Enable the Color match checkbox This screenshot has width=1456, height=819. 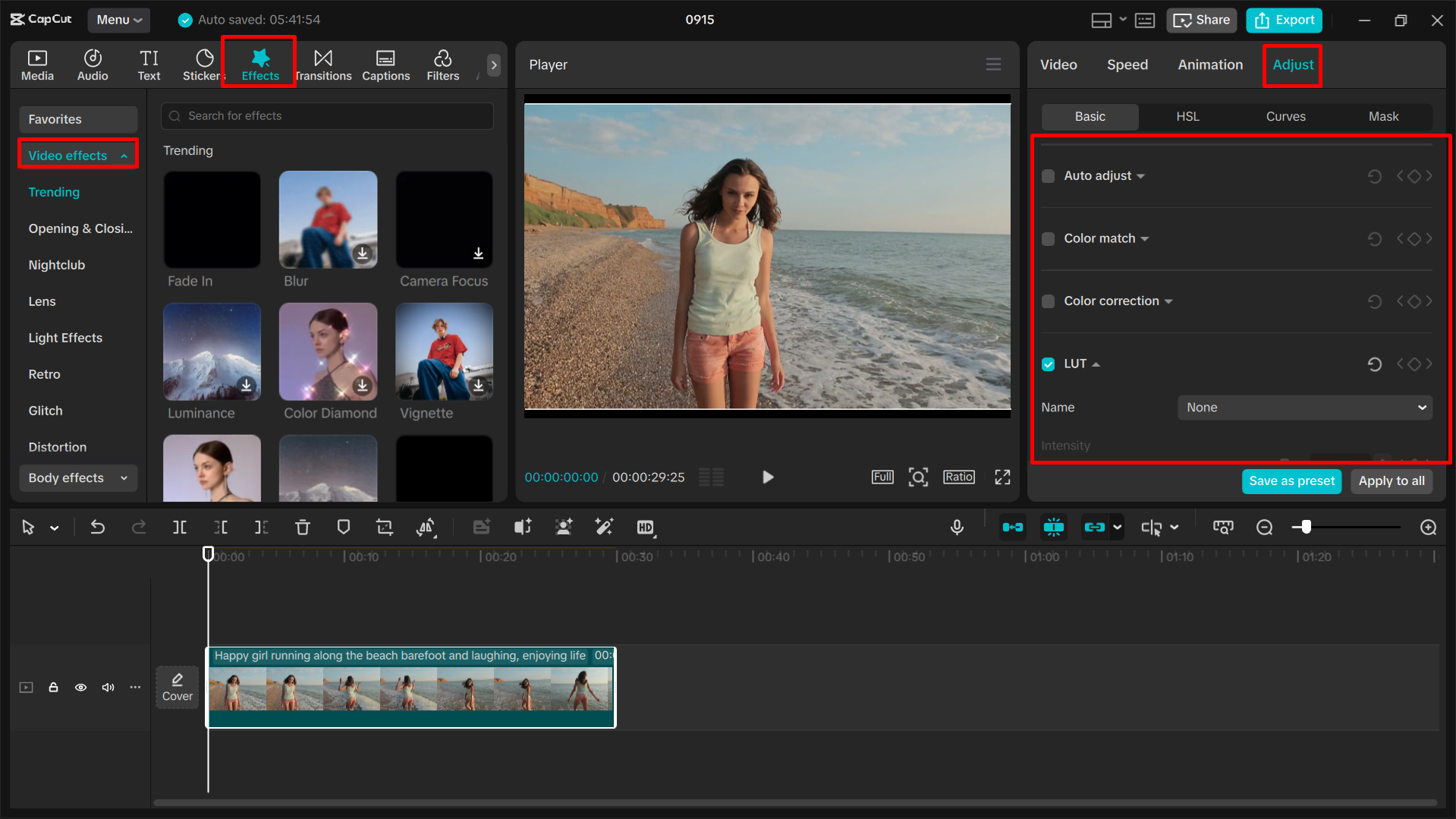pyautogui.click(x=1048, y=238)
